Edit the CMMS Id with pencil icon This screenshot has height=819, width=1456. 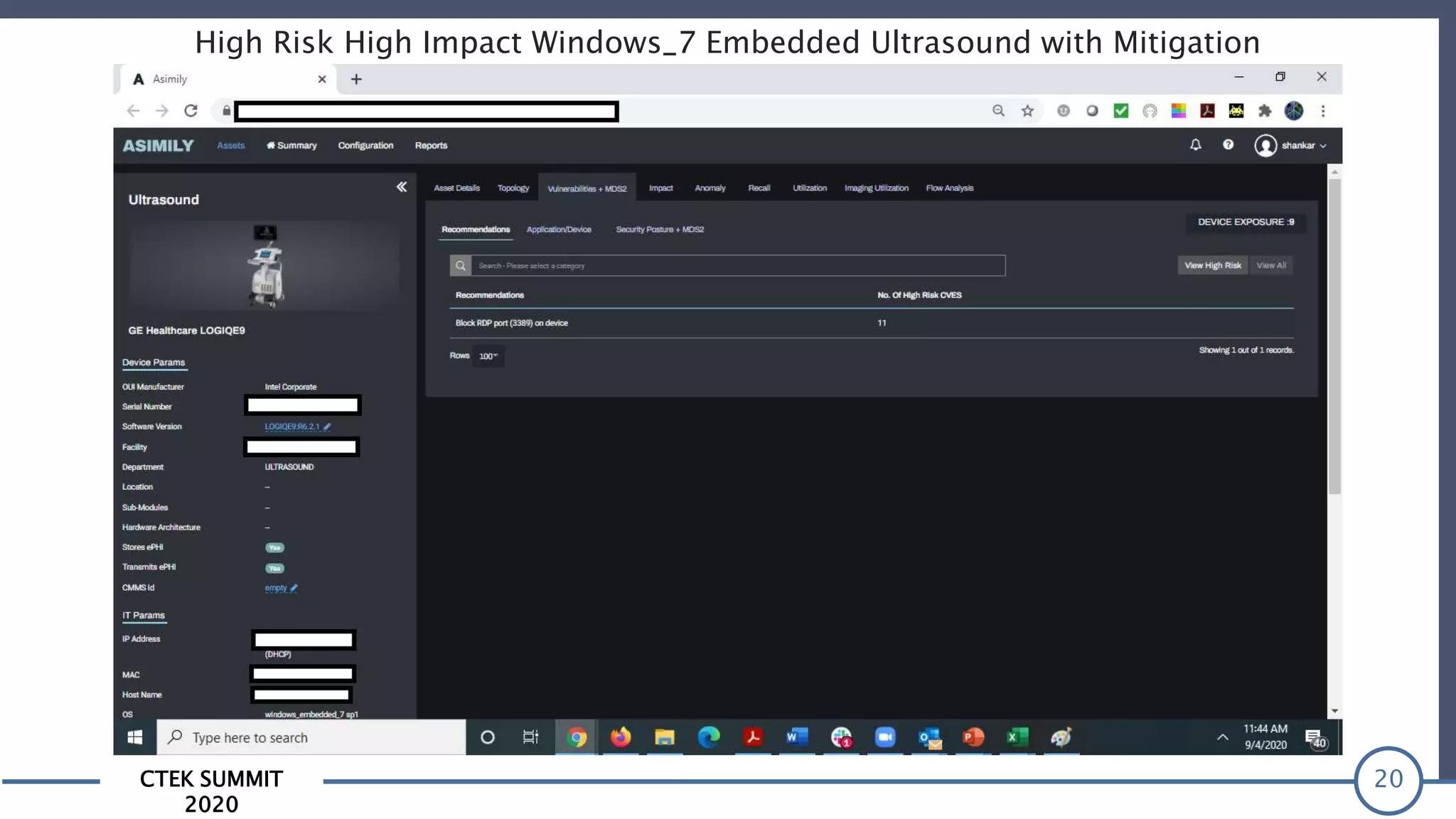click(x=294, y=588)
